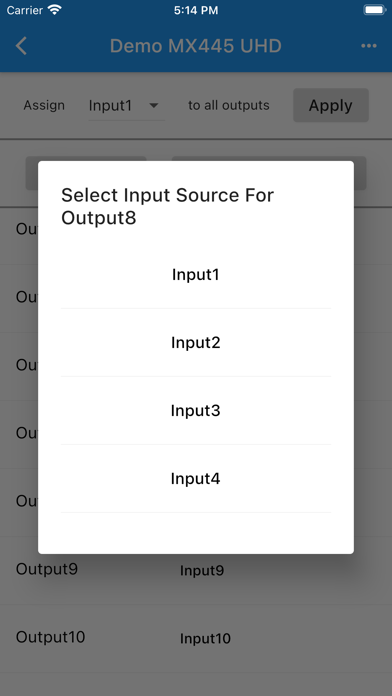Tap the Demo MX445 UHD title

click(x=196, y=46)
